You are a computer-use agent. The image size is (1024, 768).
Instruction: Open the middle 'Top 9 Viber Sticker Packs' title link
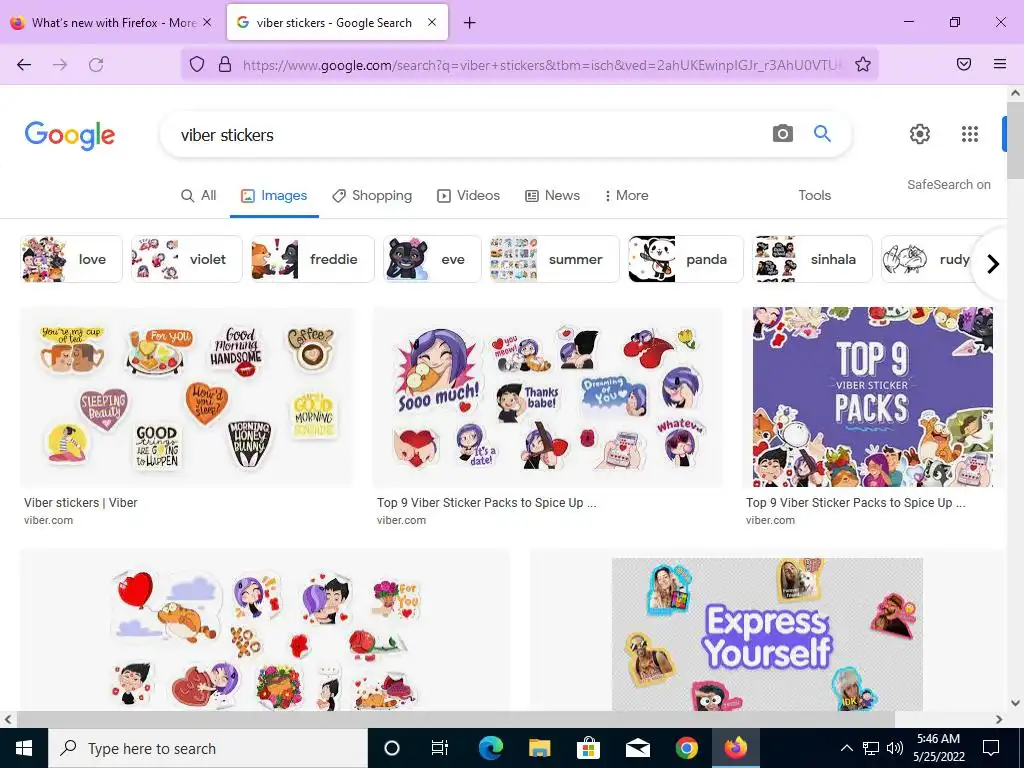tap(487, 503)
